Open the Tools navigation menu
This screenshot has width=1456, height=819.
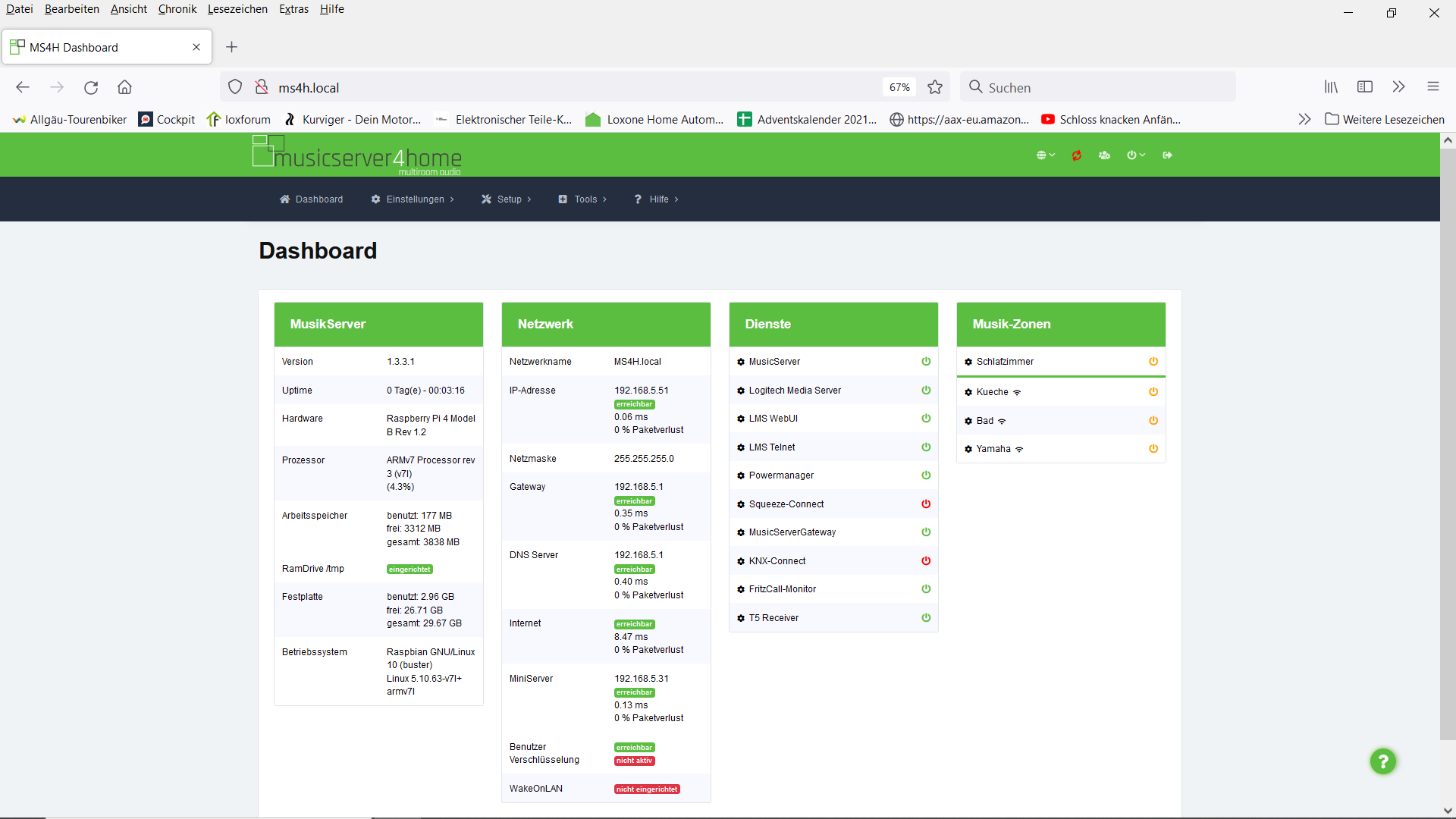(583, 199)
